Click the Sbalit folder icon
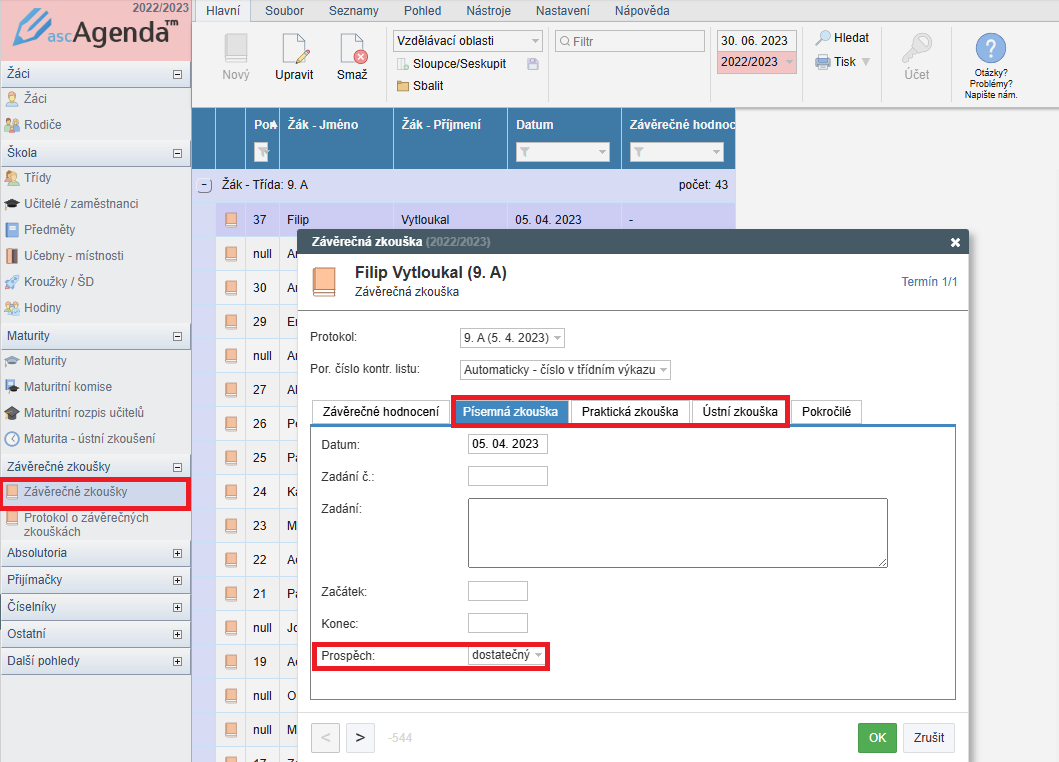The width and height of the screenshot is (1059, 762). (x=403, y=86)
